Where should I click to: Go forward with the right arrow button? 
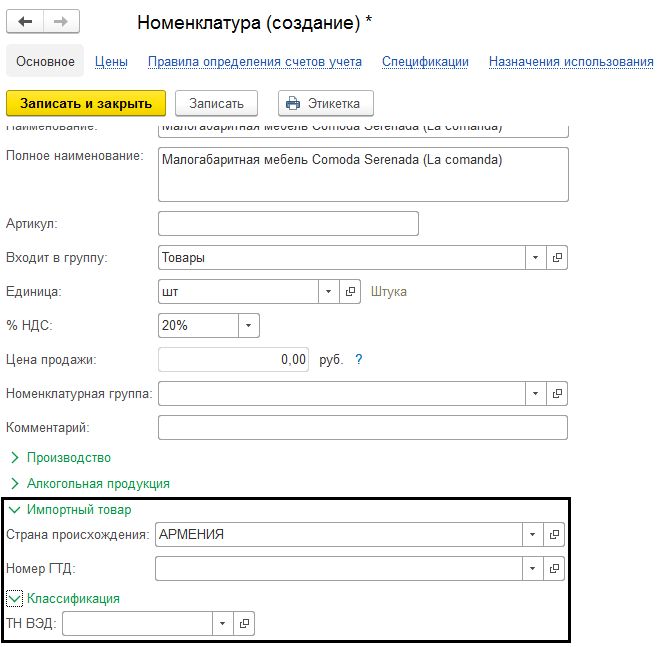[61, 21]
